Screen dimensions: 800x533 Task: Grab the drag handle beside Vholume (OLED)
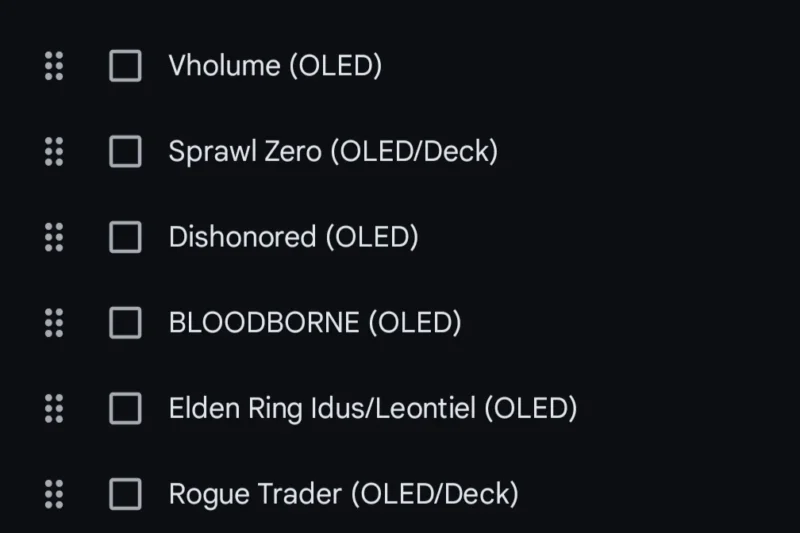point(54,66)
